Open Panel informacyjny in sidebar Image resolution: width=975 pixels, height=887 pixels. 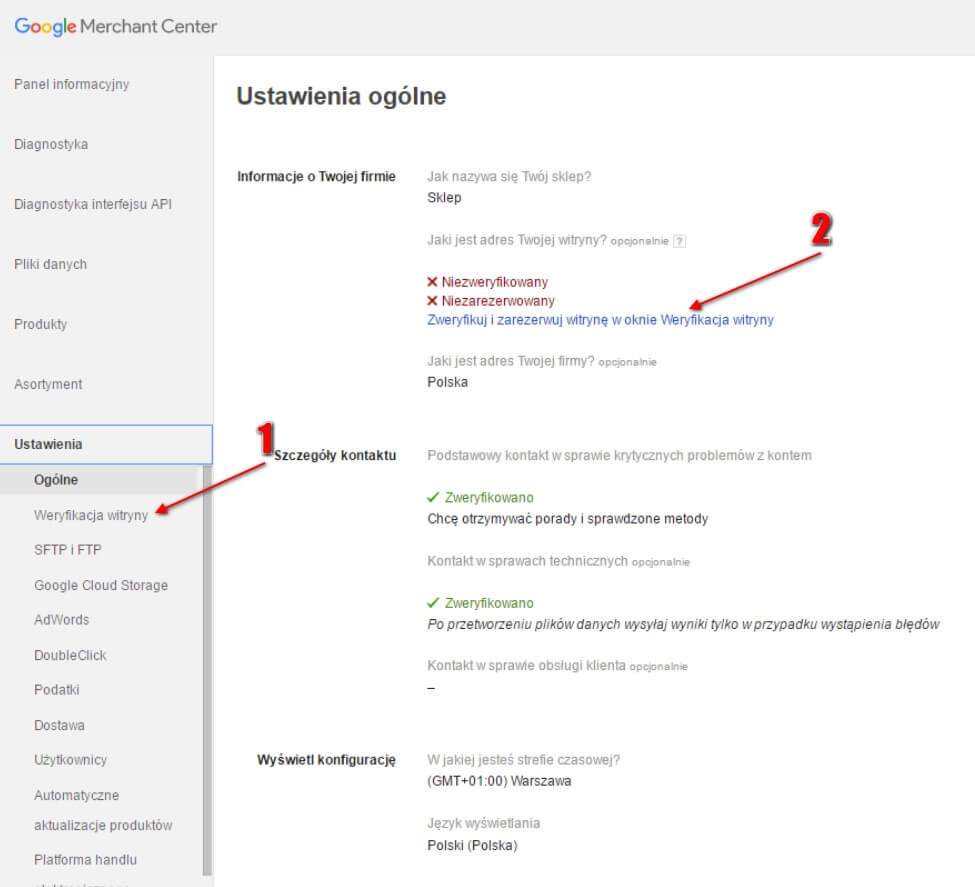click(x=72, y=84)
